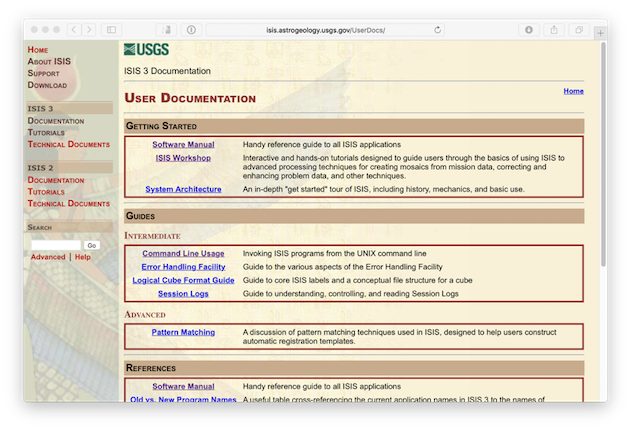Go back with Safari's back arrow
Screen dimensions: 631x430
(74, 30)
